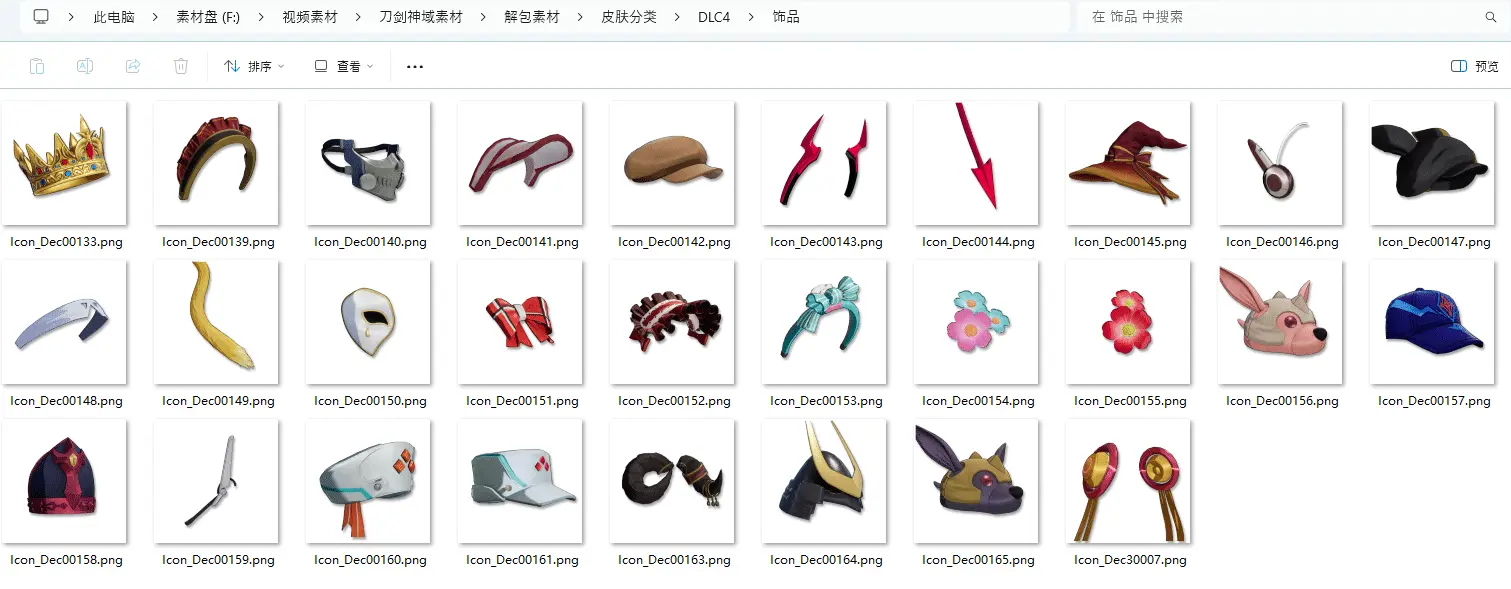
Task: Select the black cap Icon_Dec00147.png thumbnail
Action: coord(1432,162)
